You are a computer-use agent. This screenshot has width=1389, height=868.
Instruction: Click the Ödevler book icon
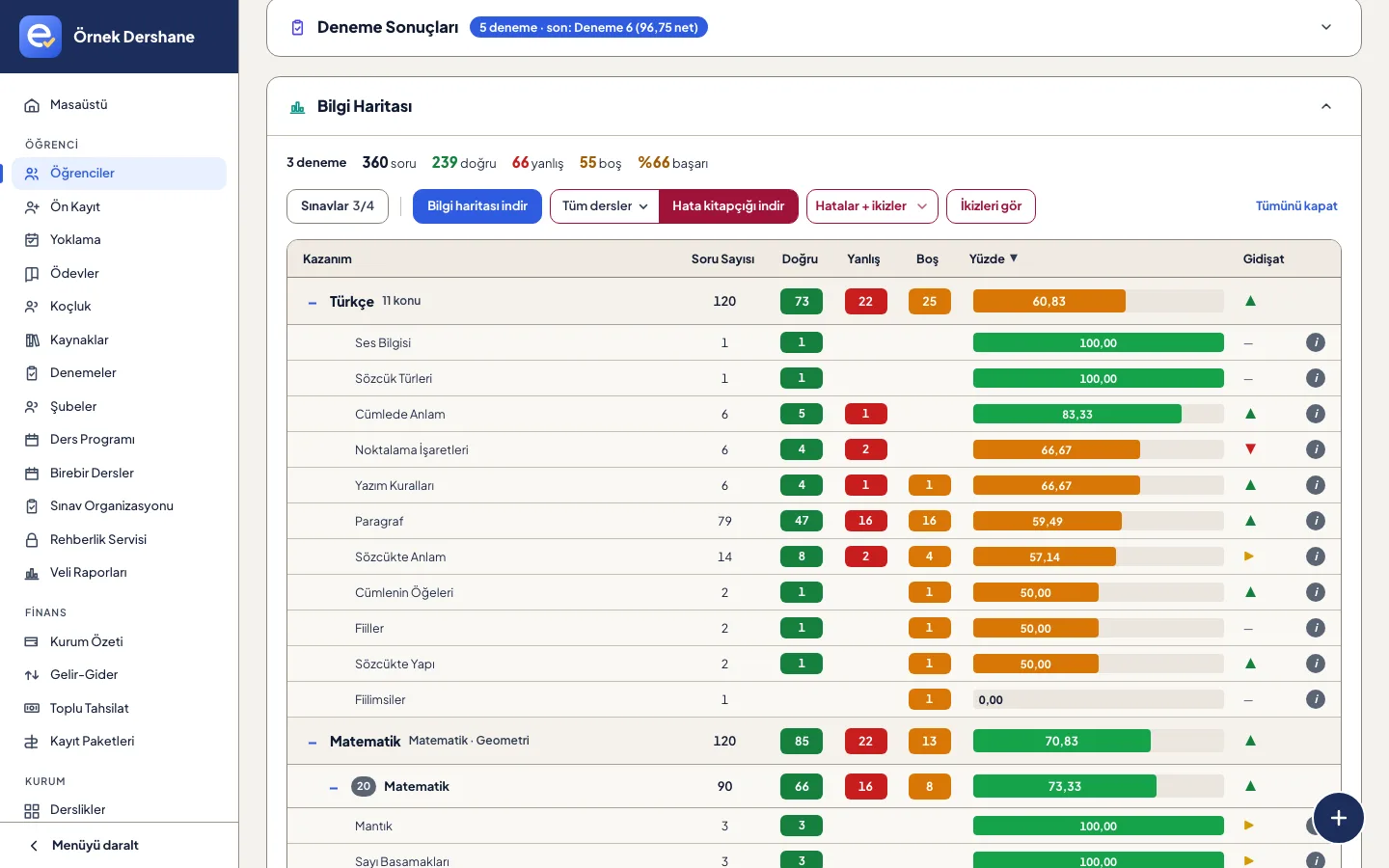click(32, 274)
